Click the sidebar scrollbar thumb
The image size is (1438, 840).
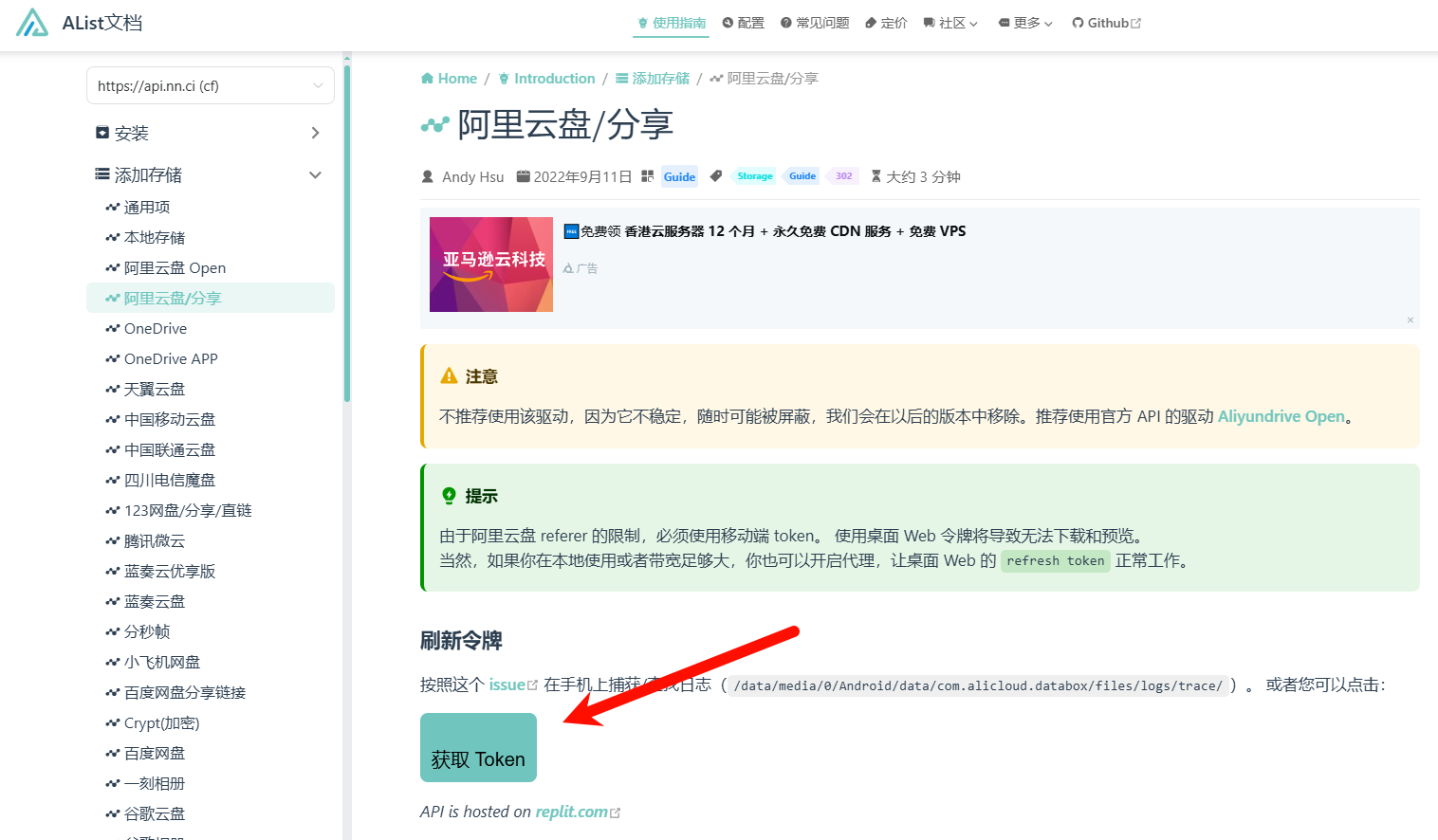[347, 232]
